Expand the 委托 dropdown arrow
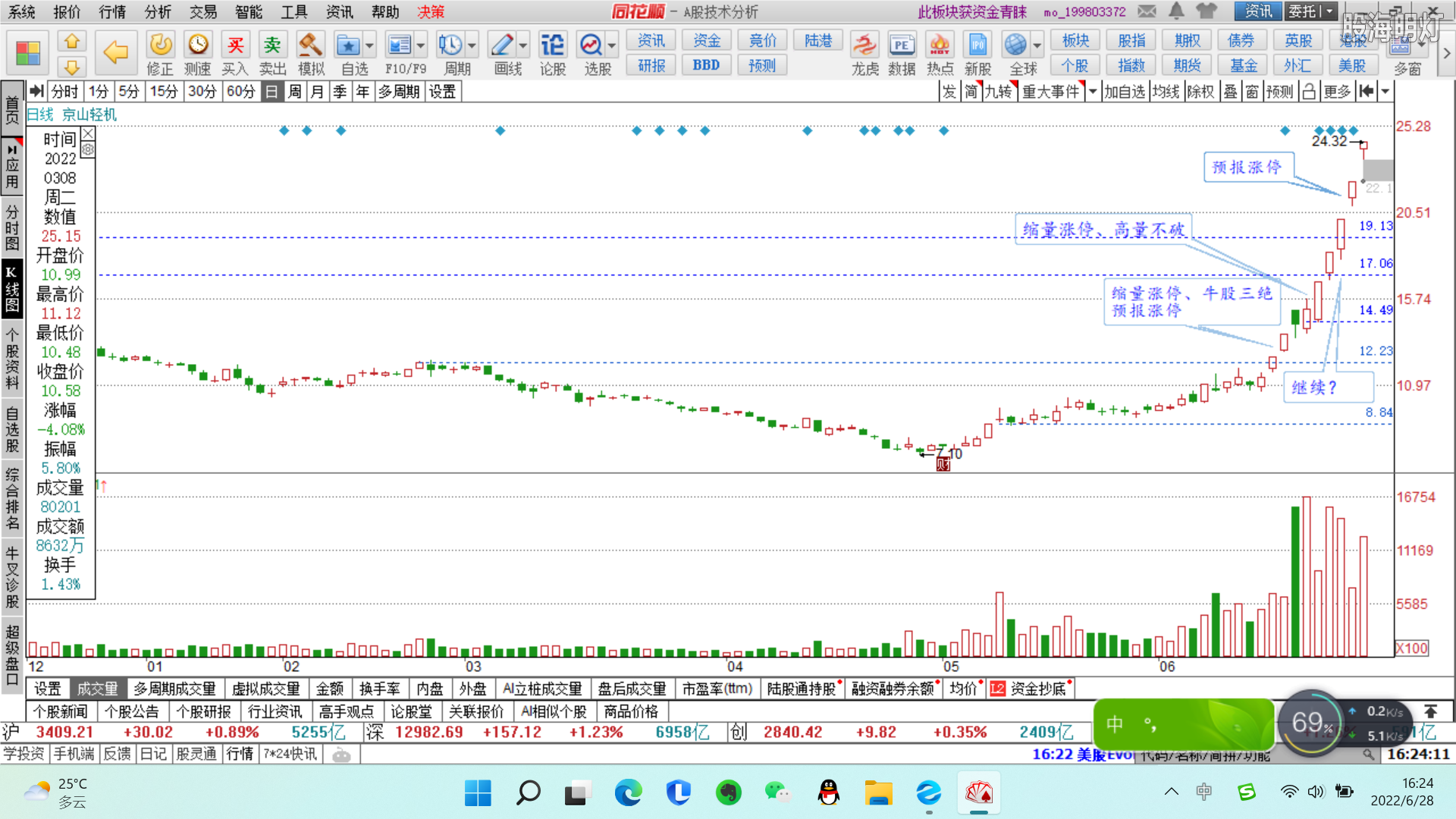 pyautogui.click(x=1329, y=11)
